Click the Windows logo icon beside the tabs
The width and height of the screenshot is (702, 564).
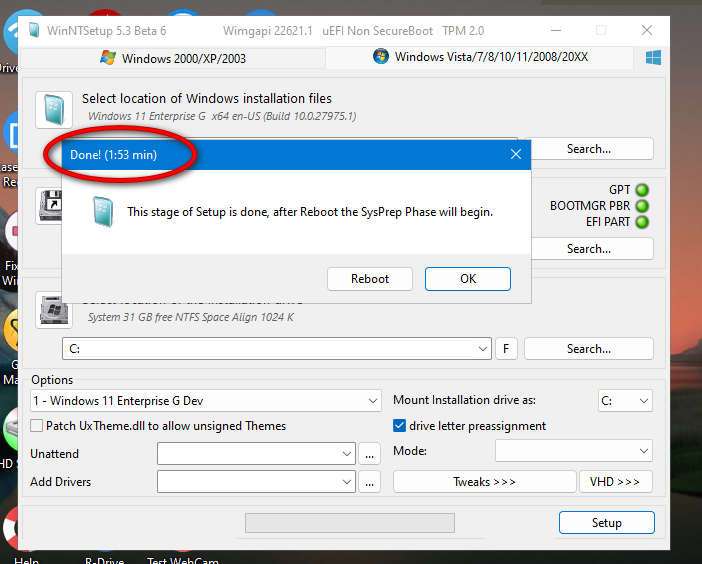click(x=653, y=58)
